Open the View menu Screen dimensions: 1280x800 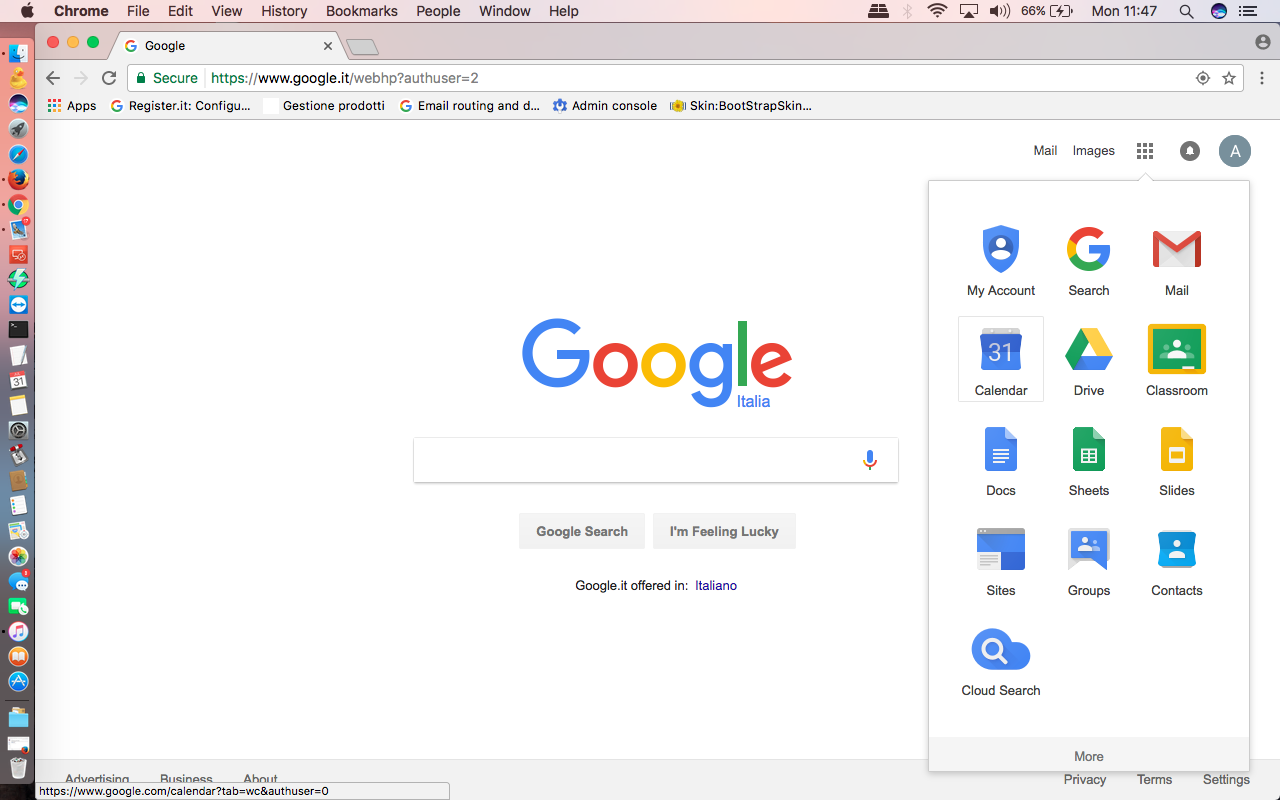[227, 11]
